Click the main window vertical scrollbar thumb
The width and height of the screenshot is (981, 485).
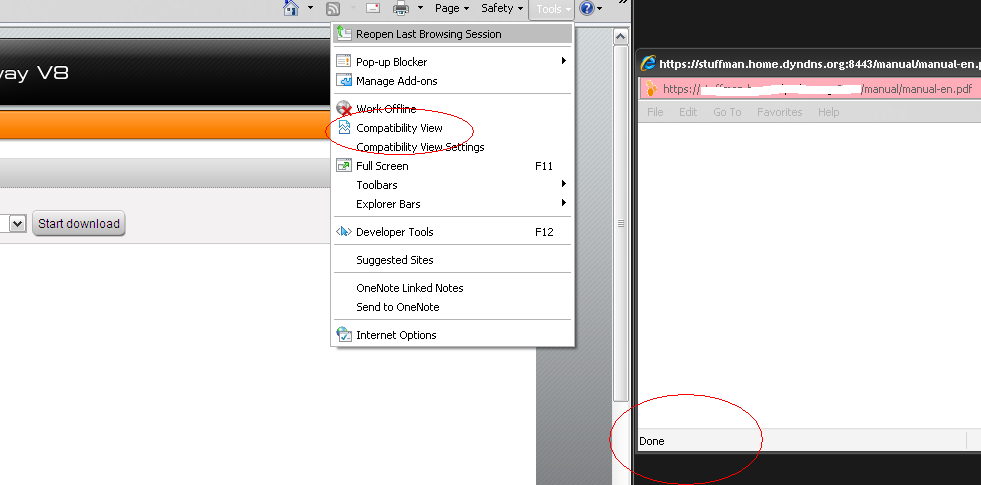(x=621, y=223)
